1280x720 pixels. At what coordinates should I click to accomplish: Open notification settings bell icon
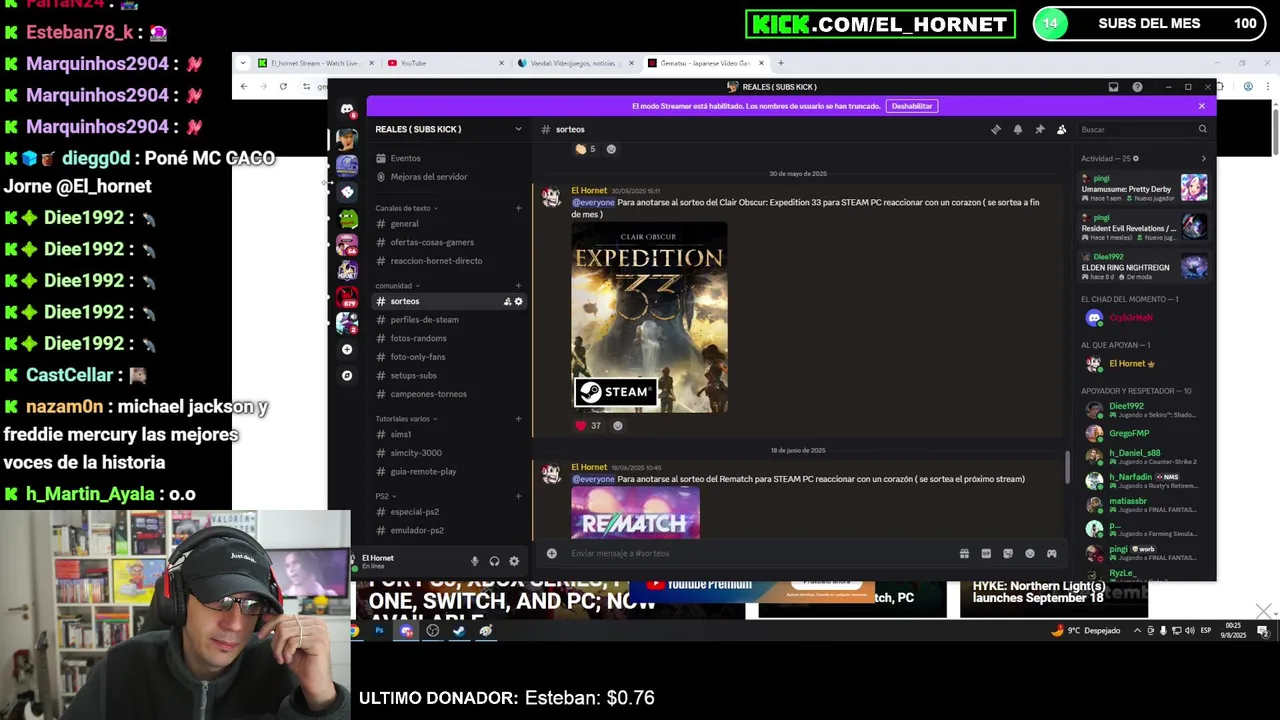[1018, 129]
